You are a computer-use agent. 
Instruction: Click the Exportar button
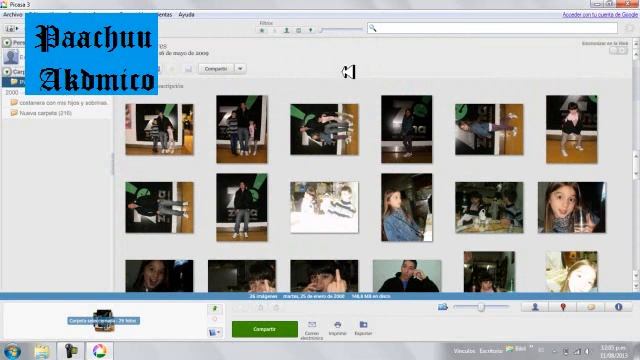363,329
